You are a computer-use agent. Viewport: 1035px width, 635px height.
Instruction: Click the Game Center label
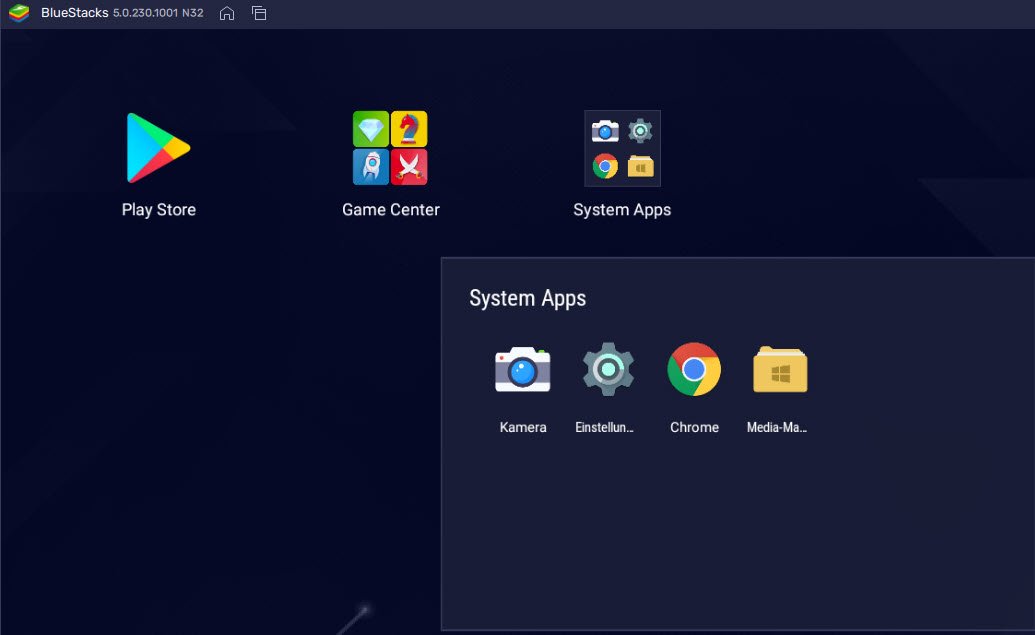(391, 210)
